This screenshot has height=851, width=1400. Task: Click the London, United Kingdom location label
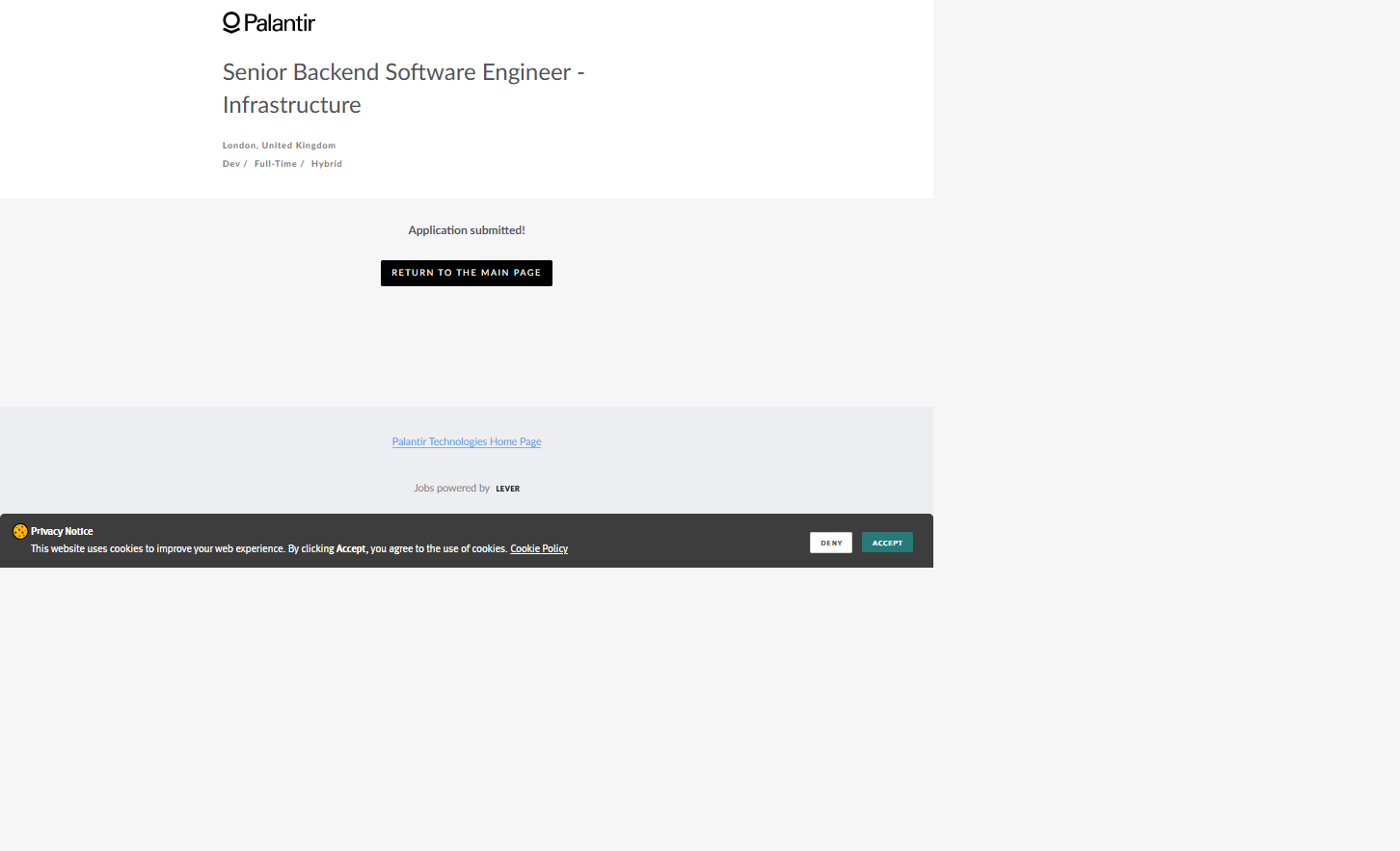(x=279, y=146)
